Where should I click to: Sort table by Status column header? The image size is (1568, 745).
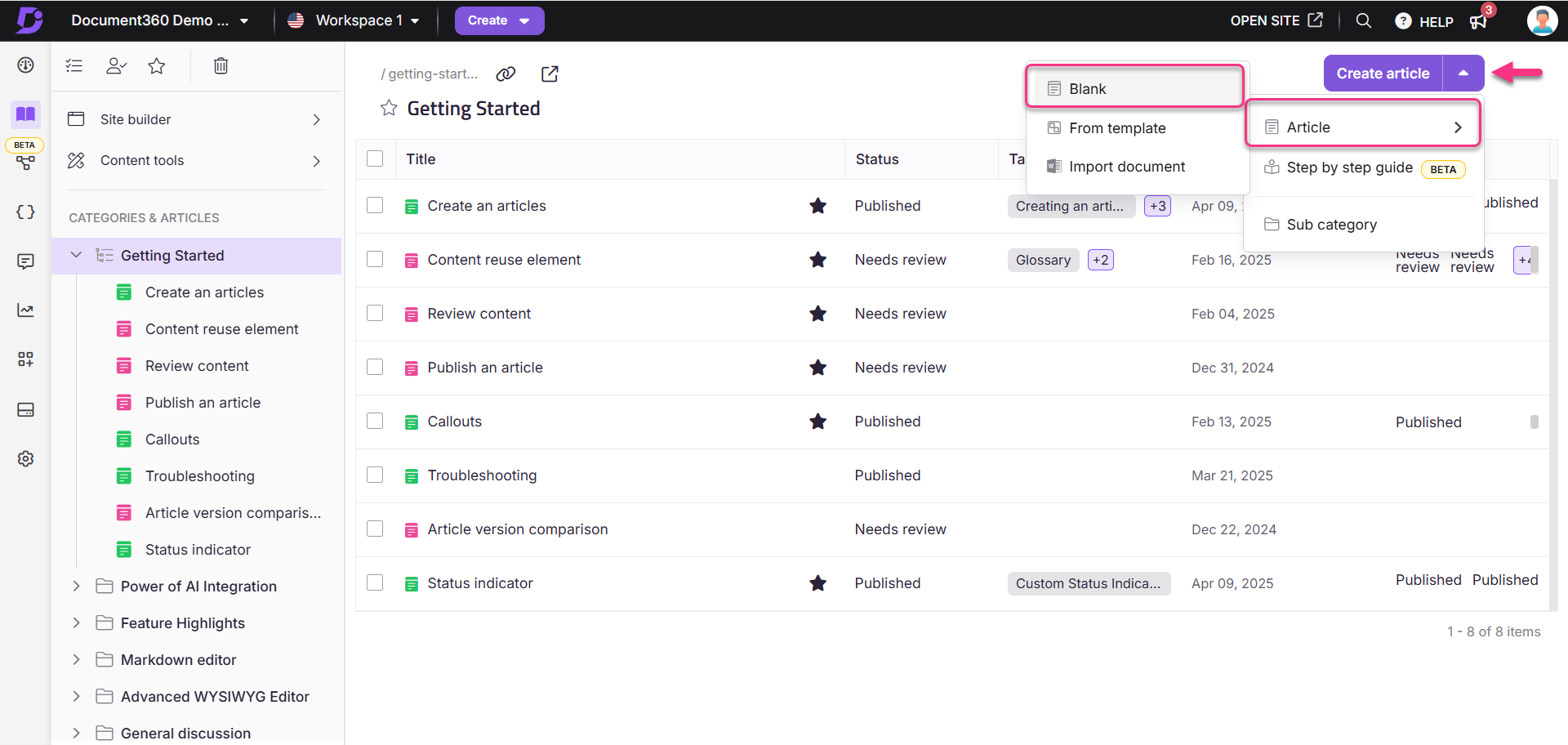[877, 159]
